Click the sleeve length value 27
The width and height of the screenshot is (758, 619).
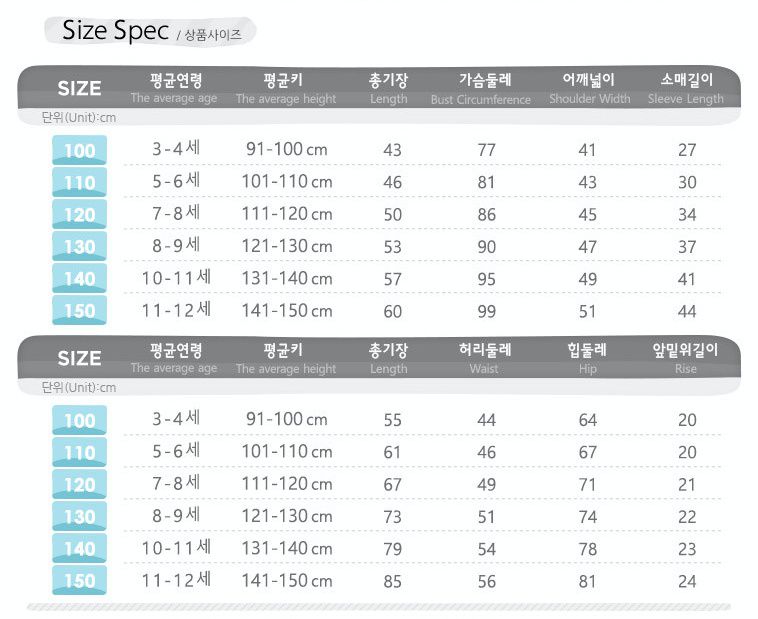click(687, 150)
